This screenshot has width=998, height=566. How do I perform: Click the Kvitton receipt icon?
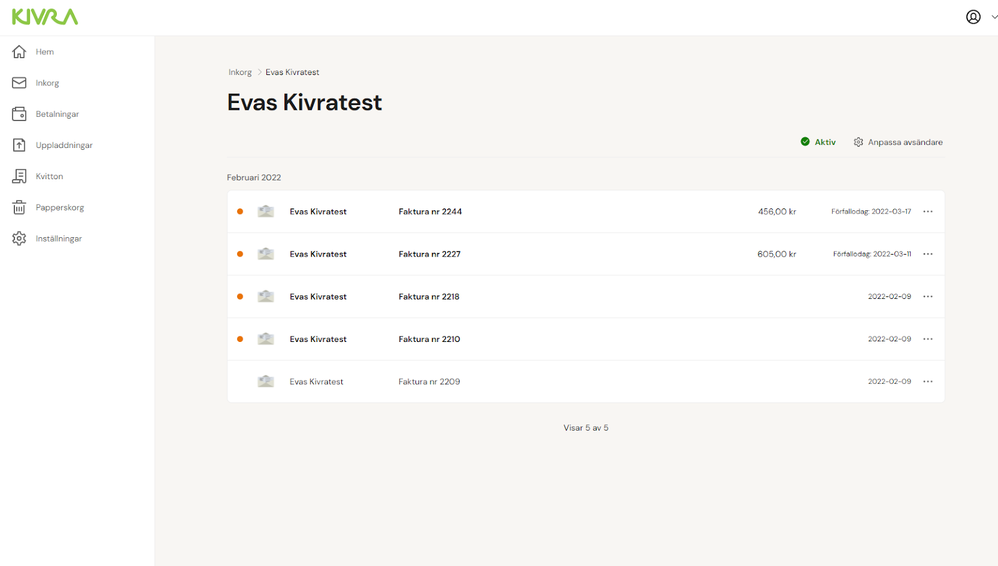click(x=19, y=176)
